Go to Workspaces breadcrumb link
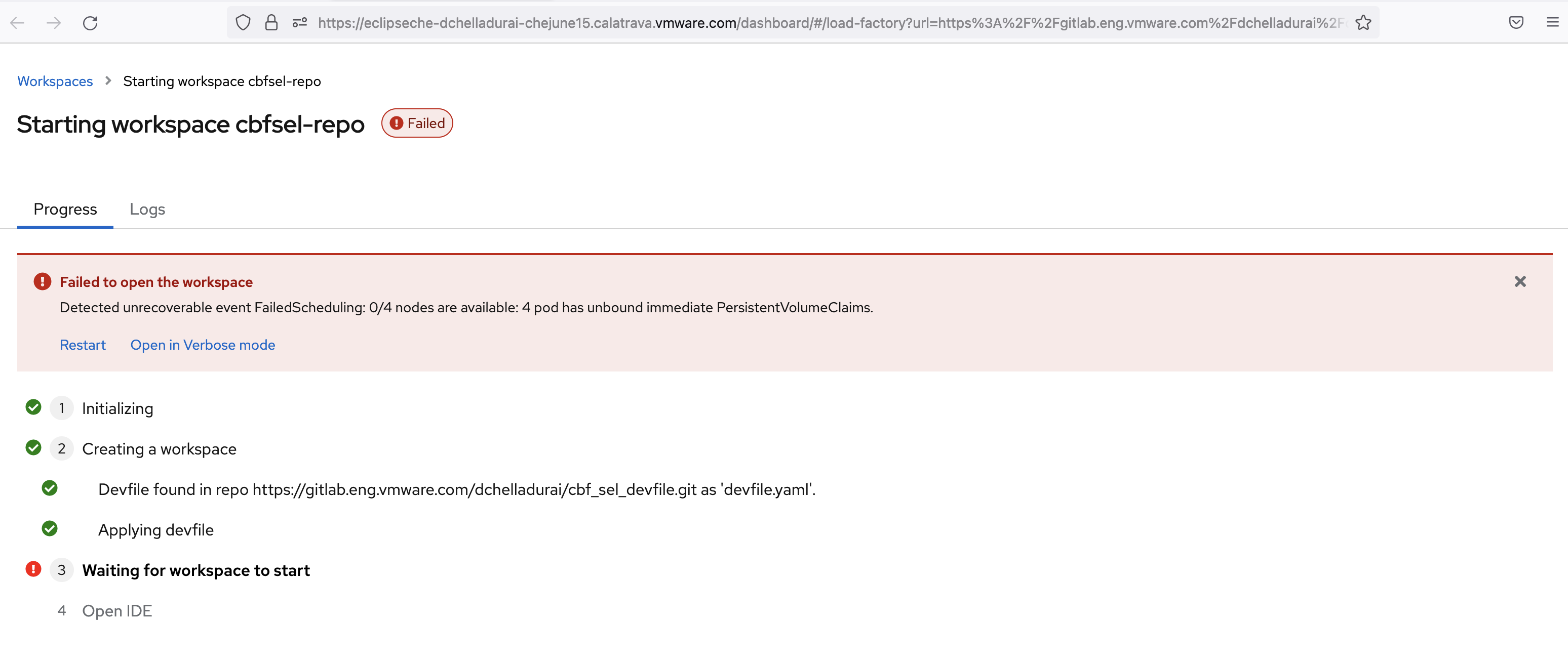This screenshot has width=1568, height=662. (x=55, y=81)
